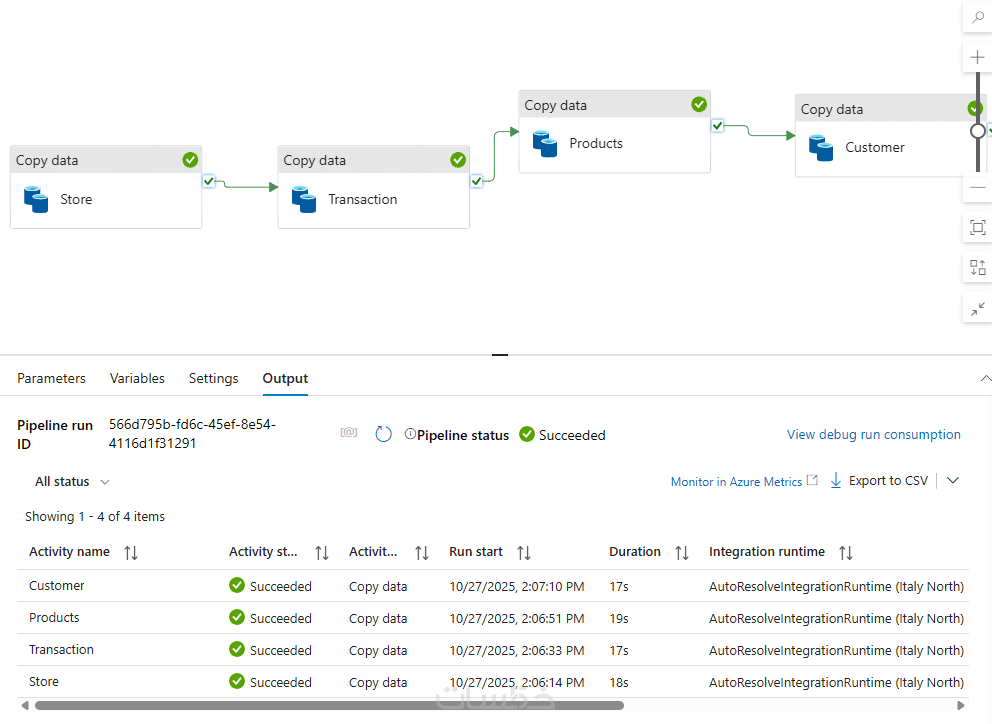The height and width of the screenshot is (724, 992).
Task: Expand the Export to CSV options chevron
Action: pos(953,481)
